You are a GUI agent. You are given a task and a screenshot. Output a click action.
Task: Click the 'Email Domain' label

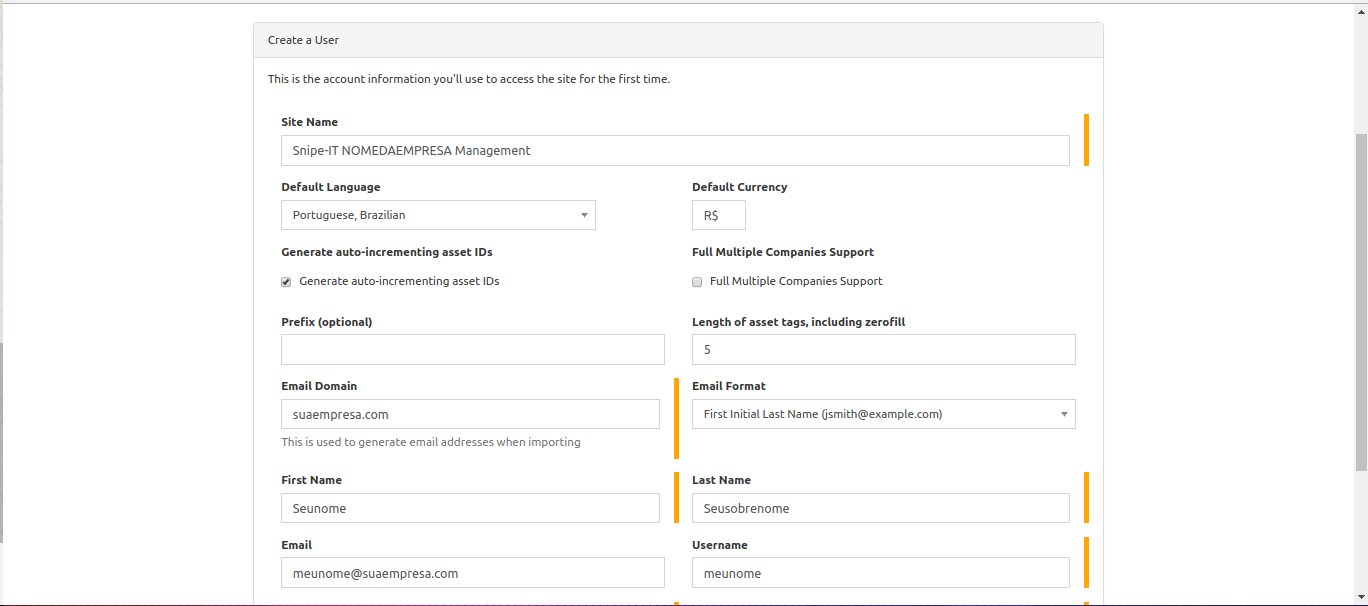point(319,386)
